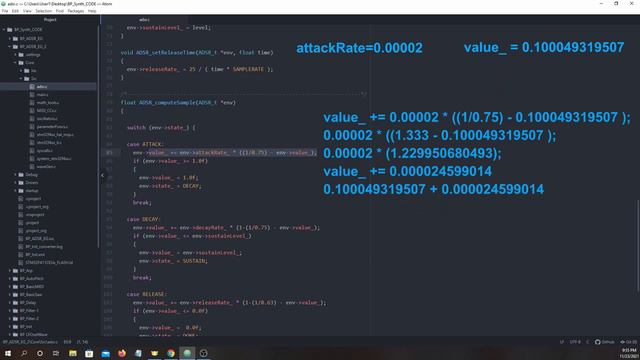The image size is (640, 360).
Task: Click the math_tools.c file icon
Action: point(32,103)
